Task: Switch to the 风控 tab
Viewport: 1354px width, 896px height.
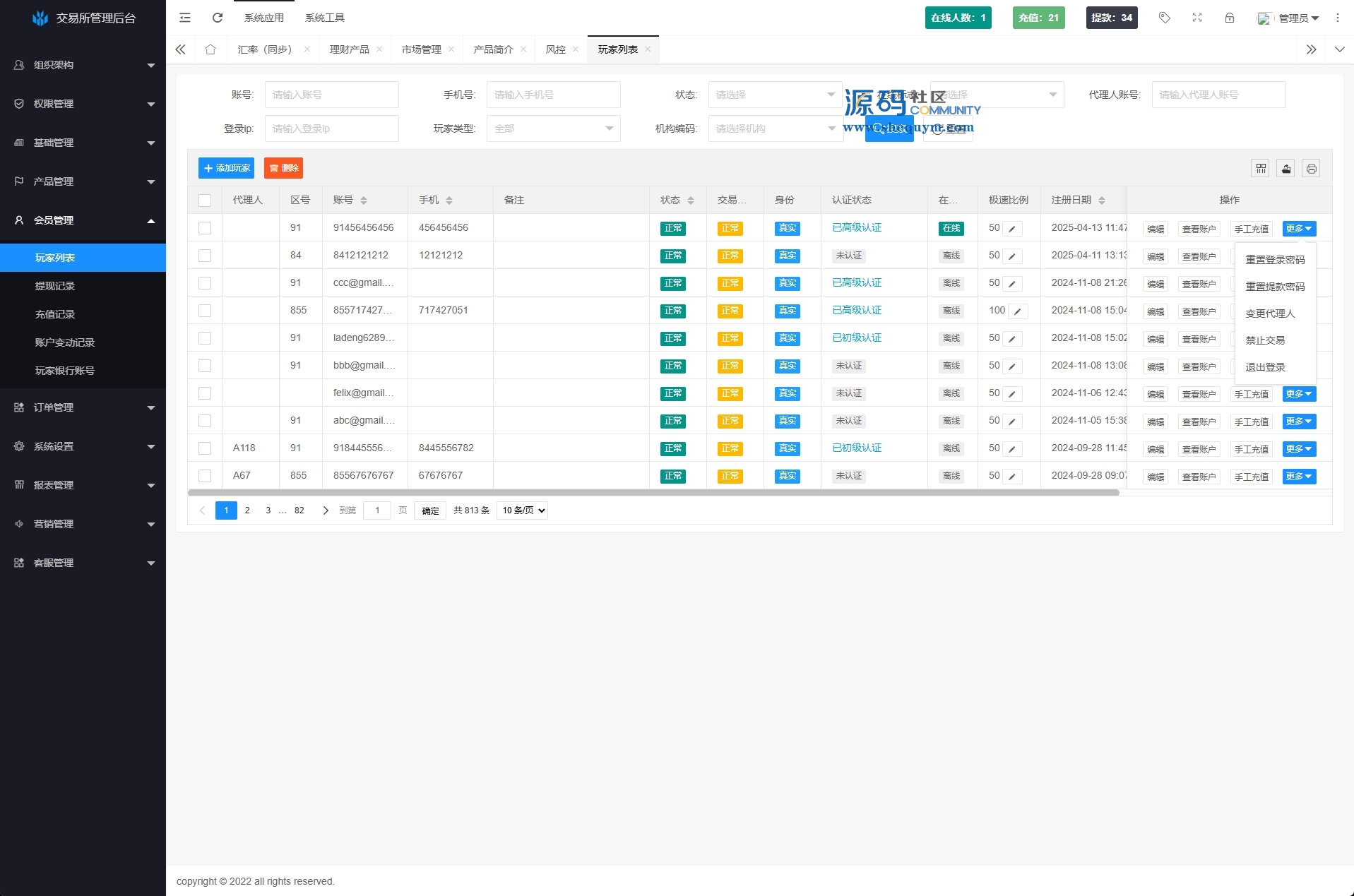Action: pos(556,49)
